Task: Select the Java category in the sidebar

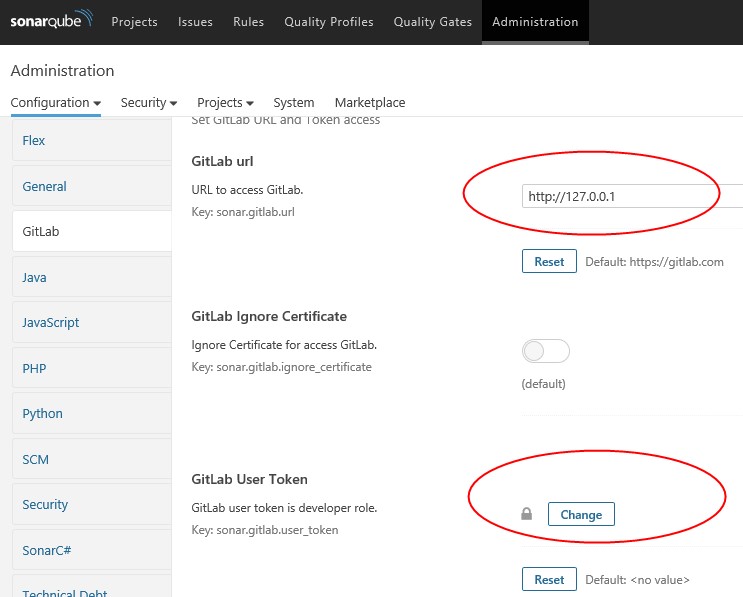Action: coord(92,277)
